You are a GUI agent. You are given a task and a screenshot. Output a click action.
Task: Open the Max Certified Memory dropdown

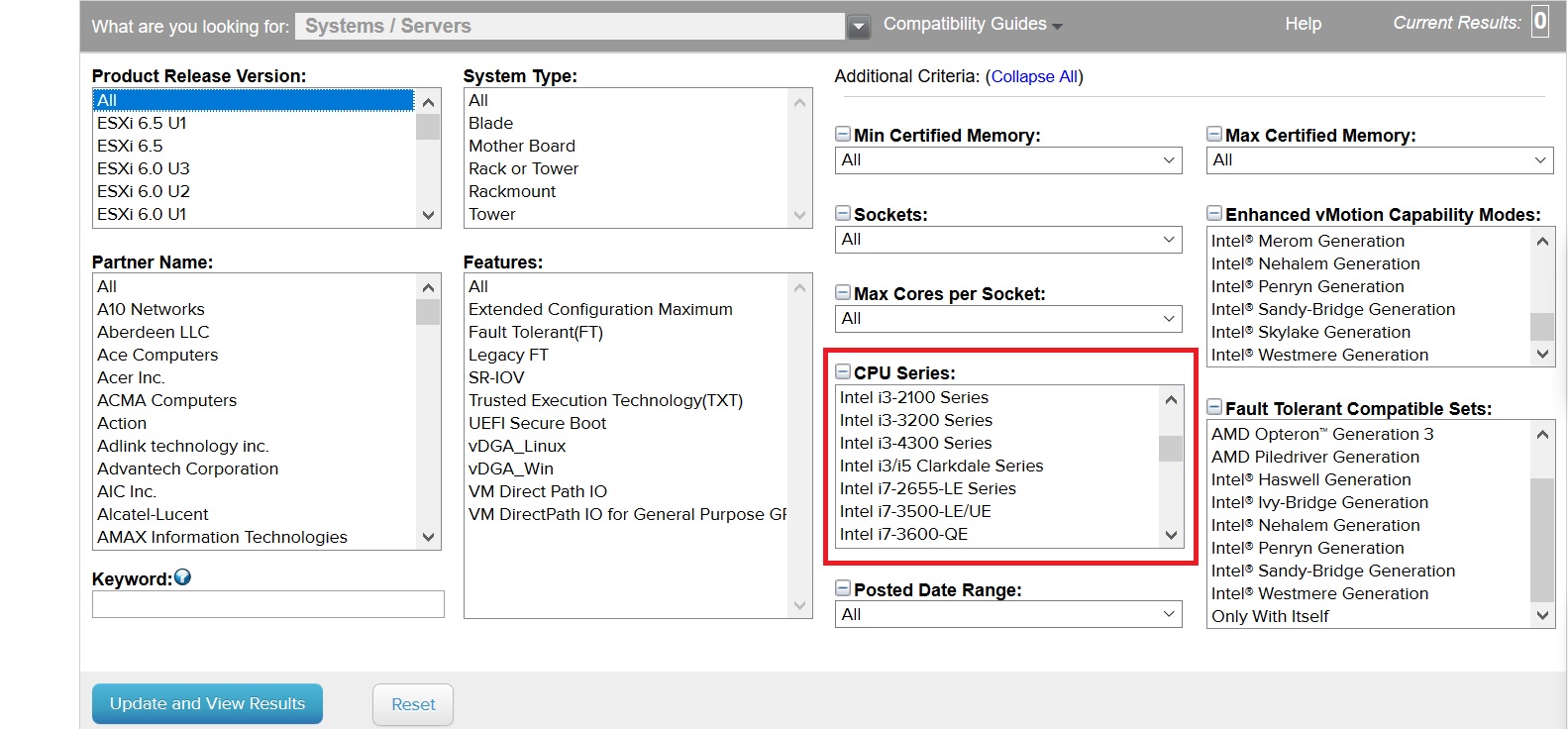click(x=1380, y=160)
